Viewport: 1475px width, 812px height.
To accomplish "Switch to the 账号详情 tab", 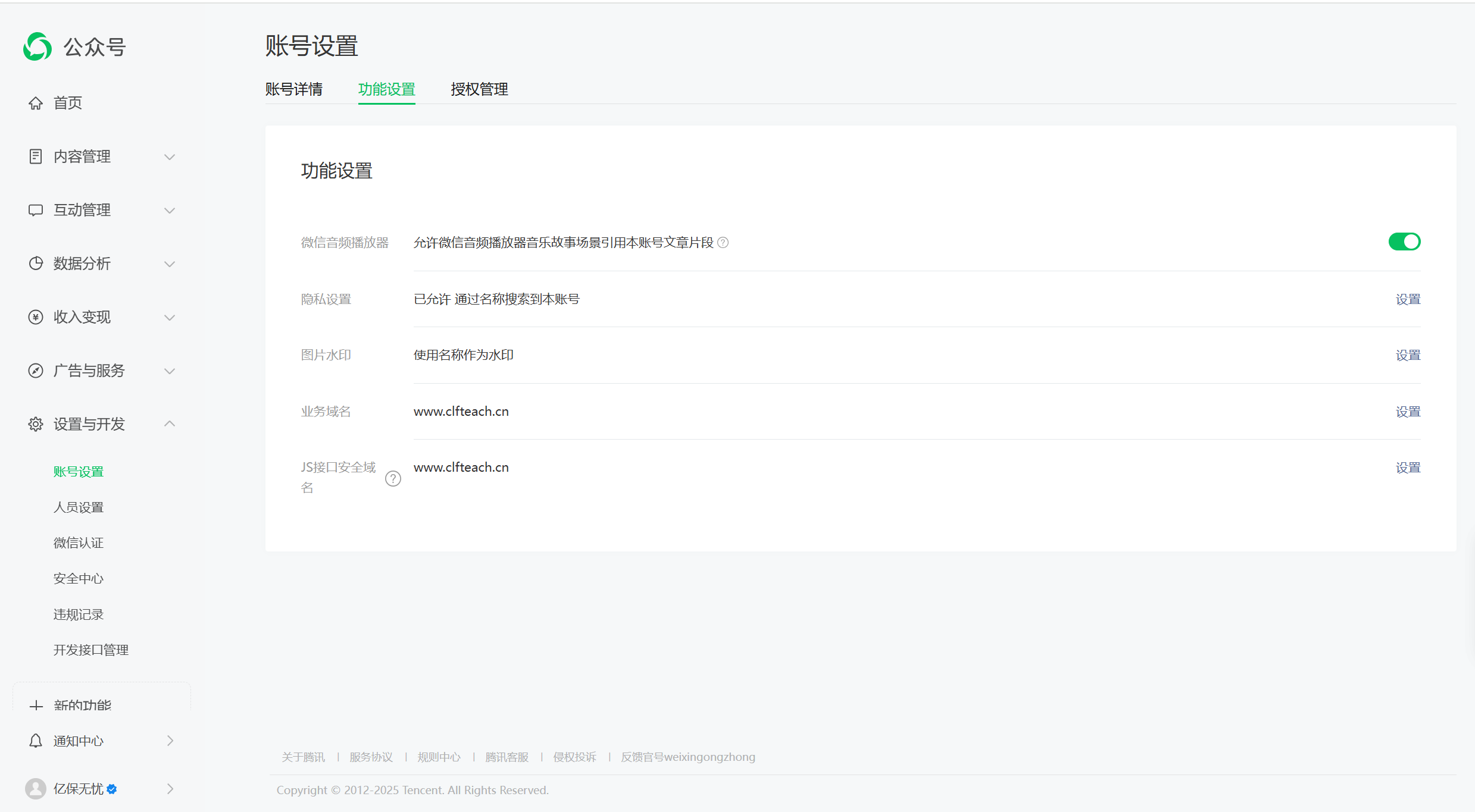I will pyautogui.click(x=294, y=89).
